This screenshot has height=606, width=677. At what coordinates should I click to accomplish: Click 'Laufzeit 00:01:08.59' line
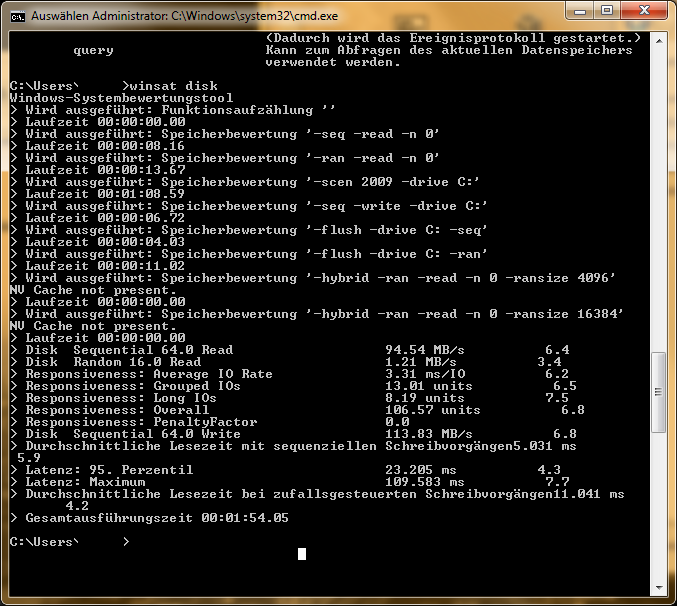97,194
